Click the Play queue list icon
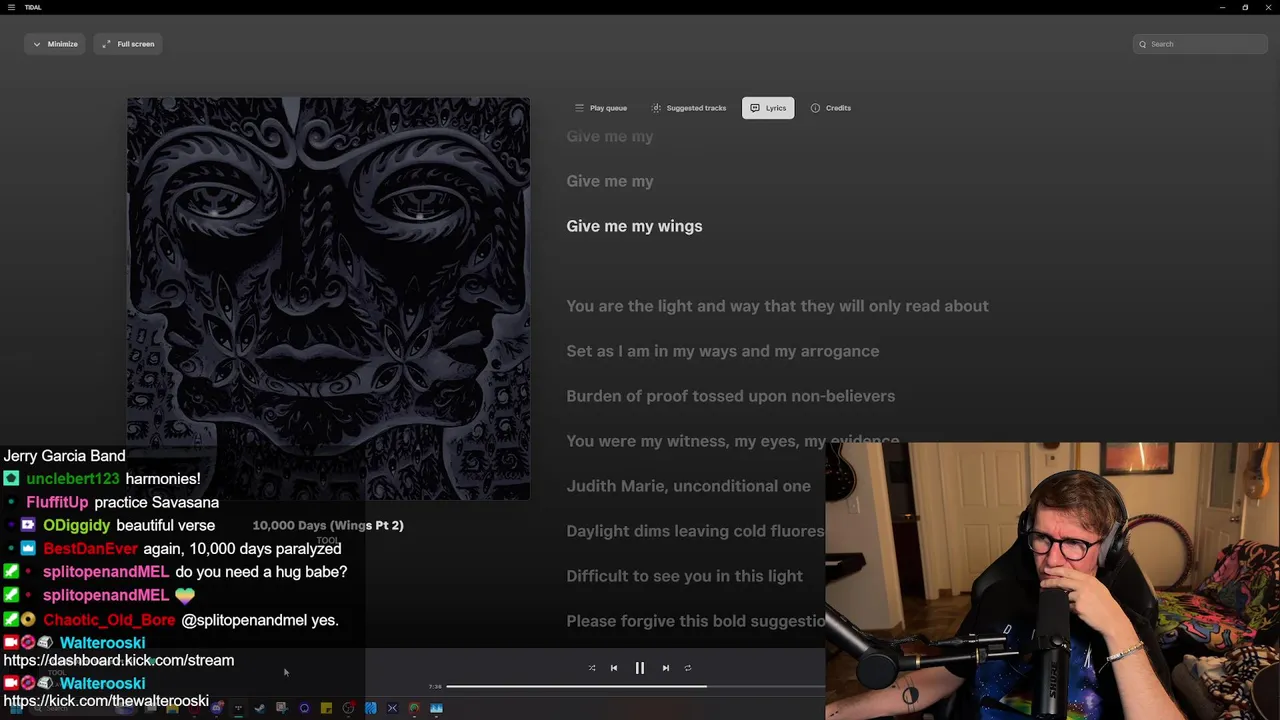 pos(579,108)
